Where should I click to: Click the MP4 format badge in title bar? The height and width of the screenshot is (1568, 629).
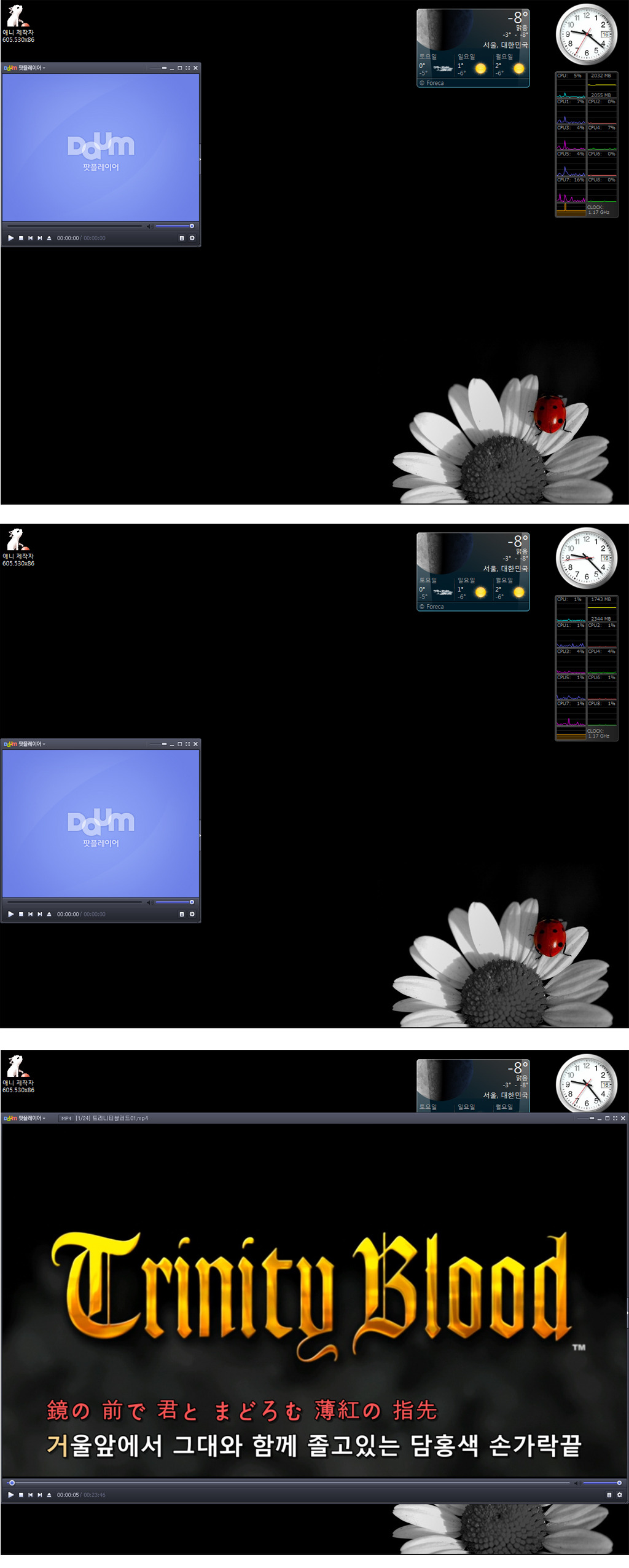tap(66, 1118)
